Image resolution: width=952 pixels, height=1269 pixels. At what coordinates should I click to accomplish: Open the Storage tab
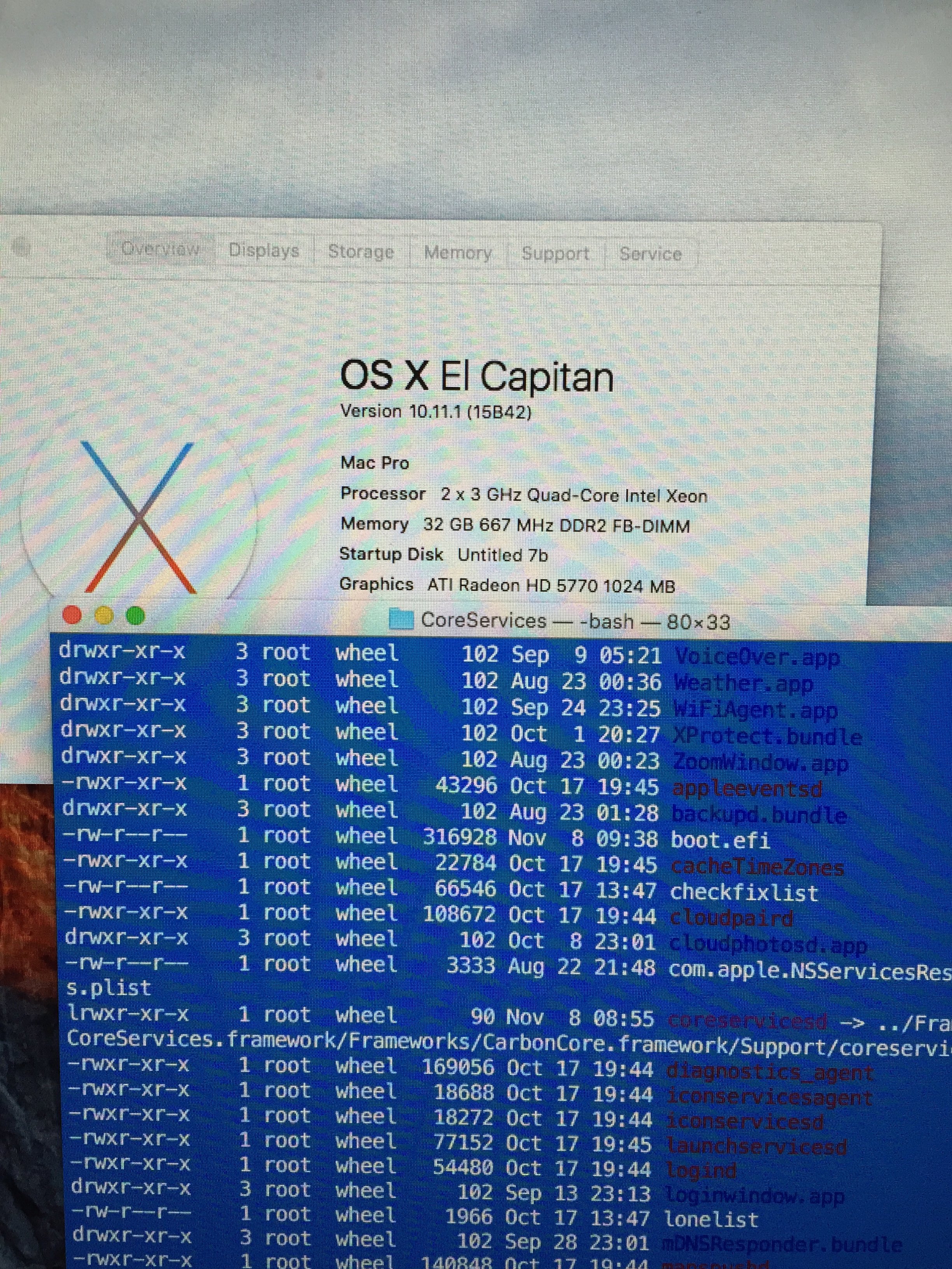click(361, 252)
